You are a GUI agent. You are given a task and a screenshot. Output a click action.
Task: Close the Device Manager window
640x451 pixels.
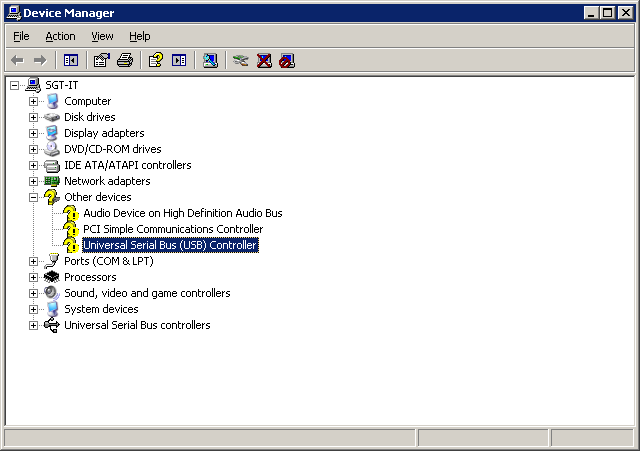[x=625, y=13]
